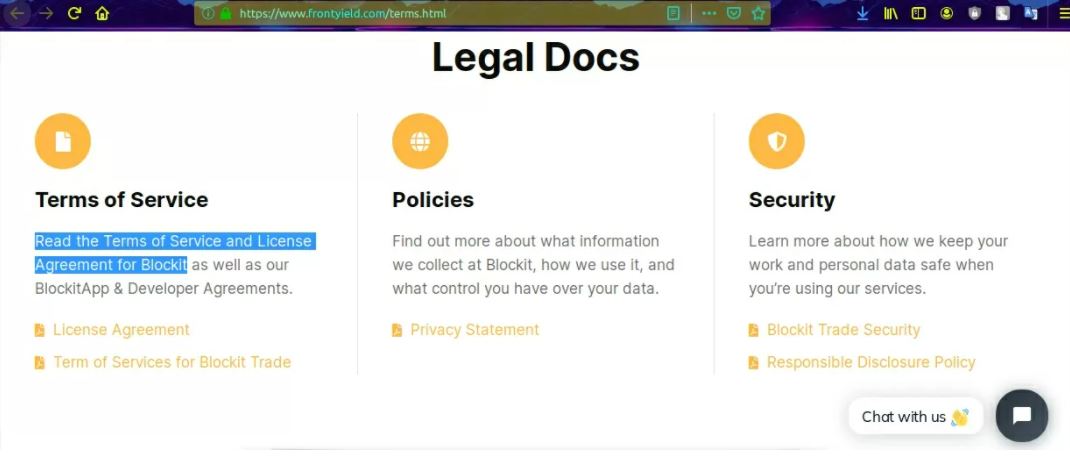Viewport: 1070px width, 475px height.
Task: Toggle reader view for this page
Action: pyautogui.click(x=674, y=14)
